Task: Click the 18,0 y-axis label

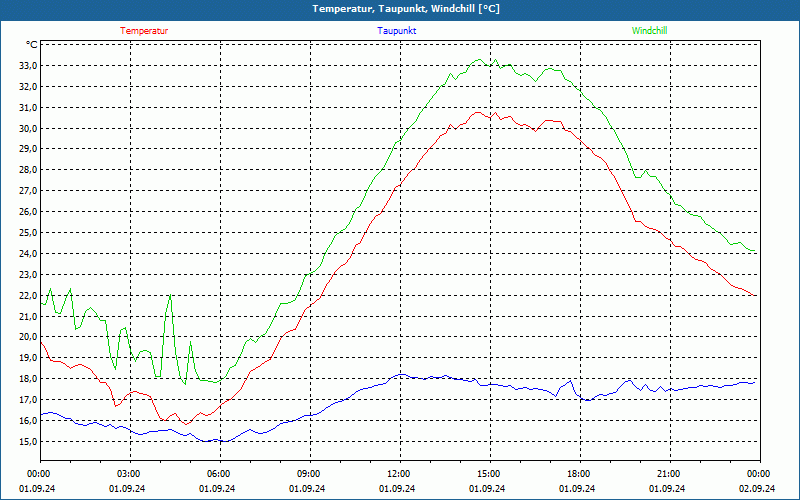Action: (28, 379)
